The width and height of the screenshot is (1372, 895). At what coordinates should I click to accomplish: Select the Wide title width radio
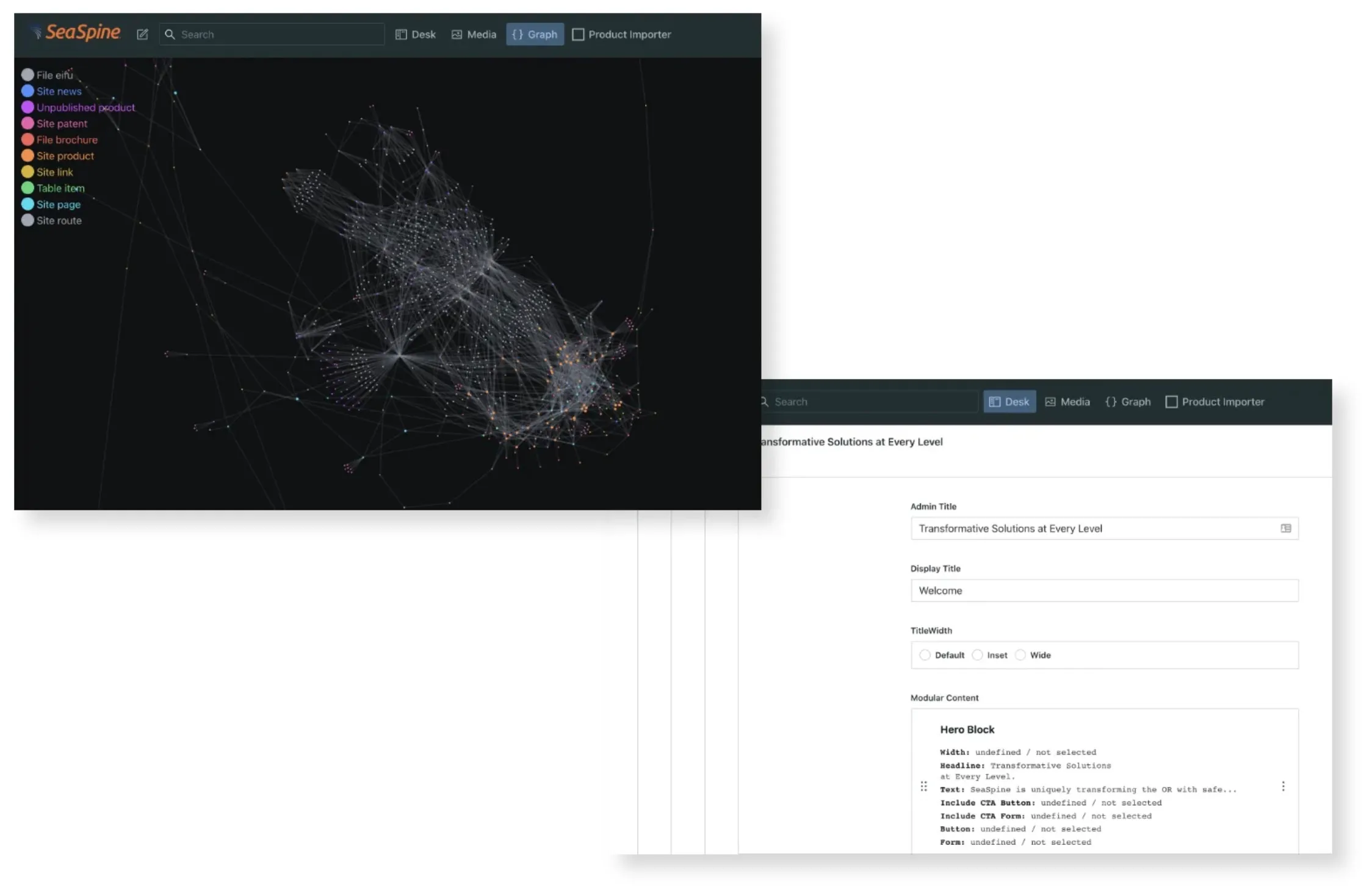(x=1020, y=655)
